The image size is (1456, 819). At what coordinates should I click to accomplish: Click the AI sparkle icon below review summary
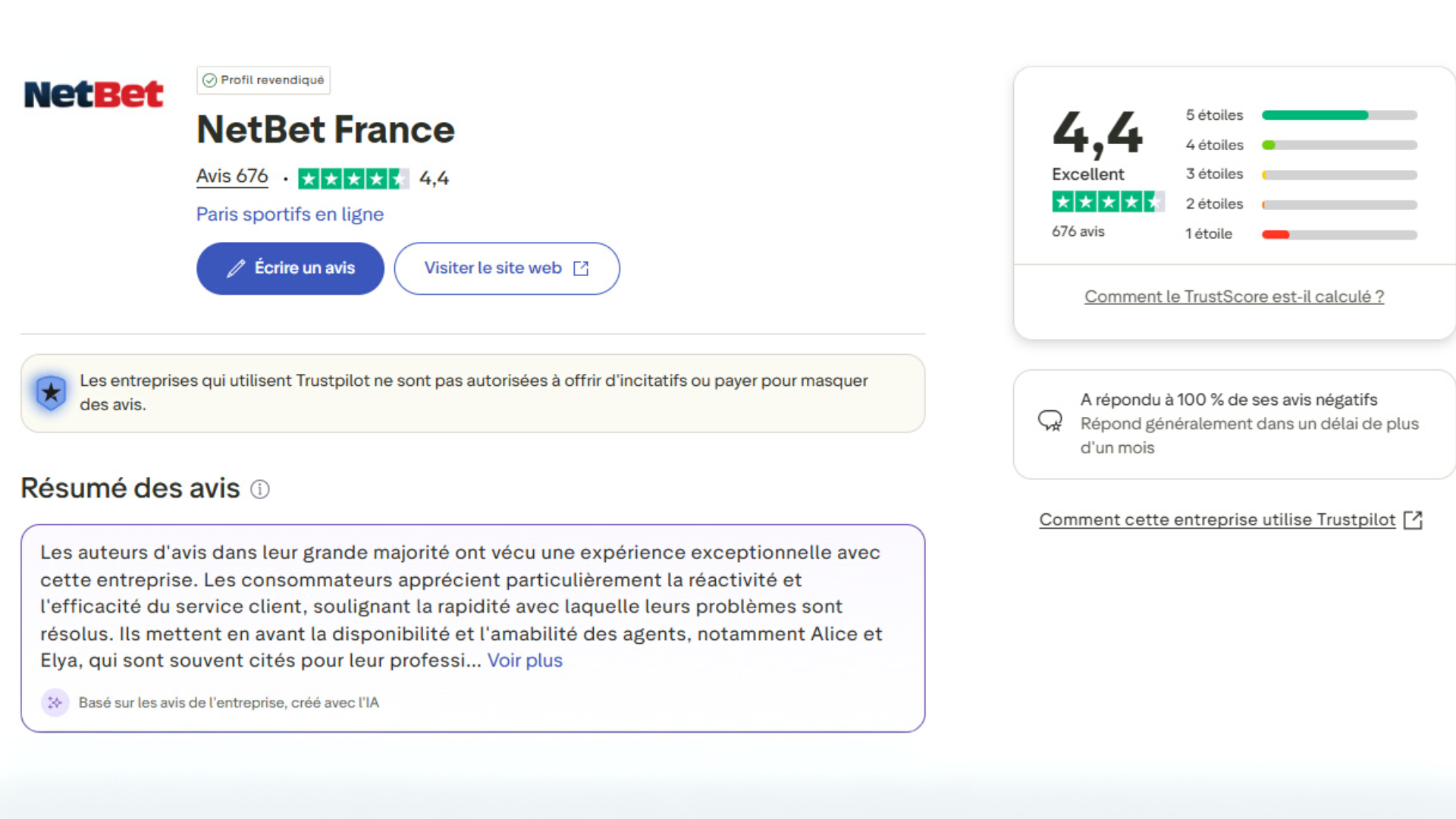click(x=55, y=702)
